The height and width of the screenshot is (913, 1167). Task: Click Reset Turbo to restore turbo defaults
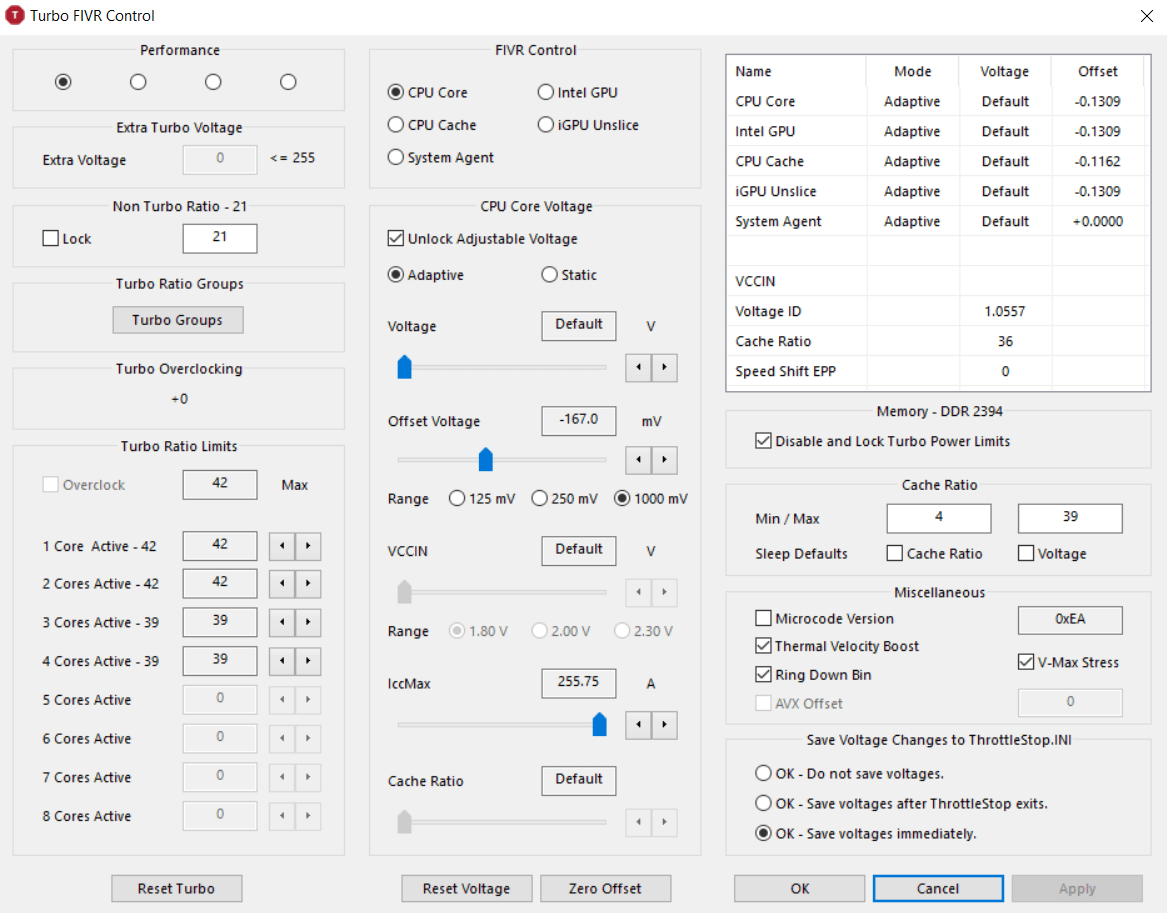pyautogui.click(x=176, y=888)
